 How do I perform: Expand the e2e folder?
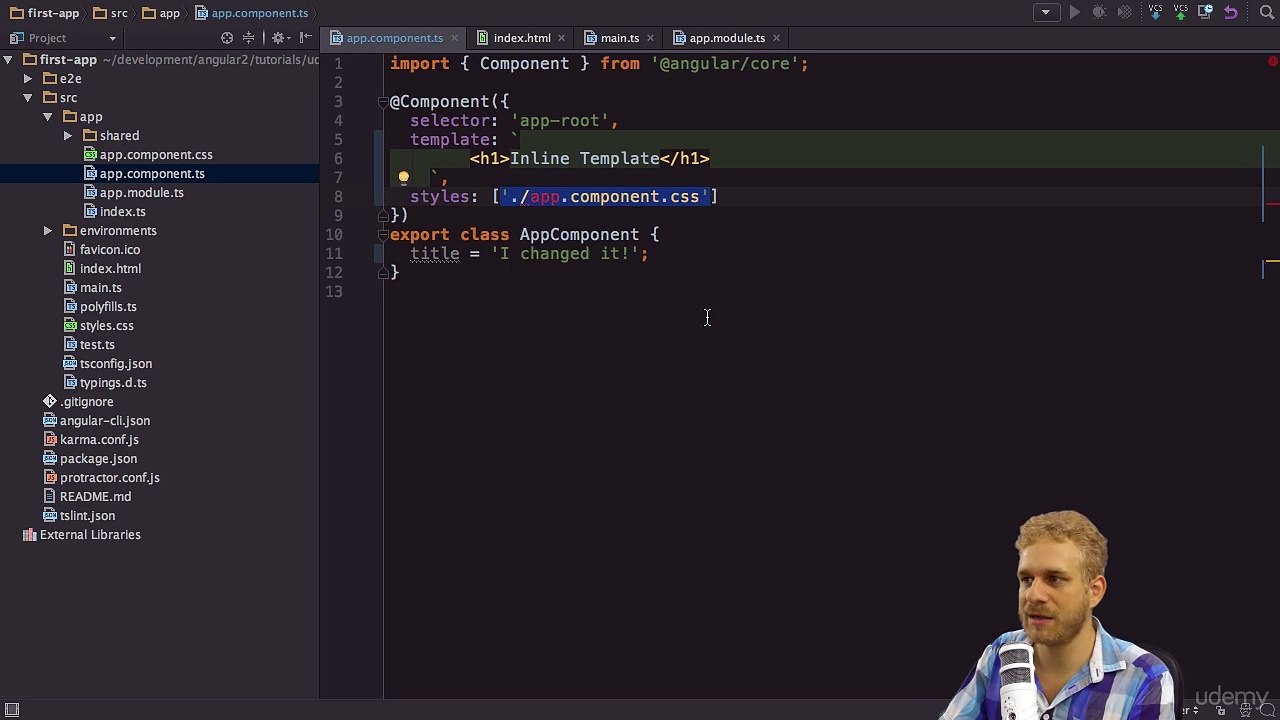[28, 79]
